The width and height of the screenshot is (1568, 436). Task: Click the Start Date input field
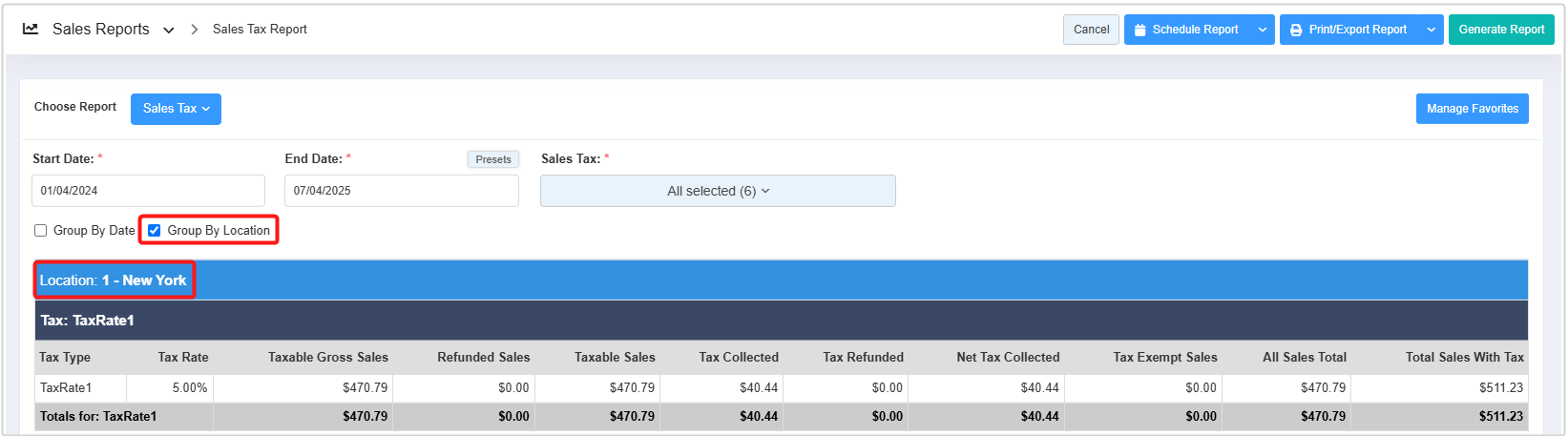148,191
